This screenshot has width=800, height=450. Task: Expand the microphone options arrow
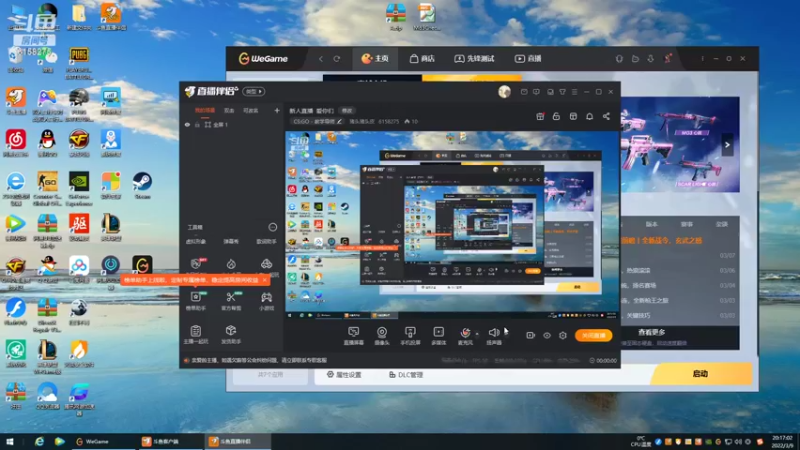(477, 334)
